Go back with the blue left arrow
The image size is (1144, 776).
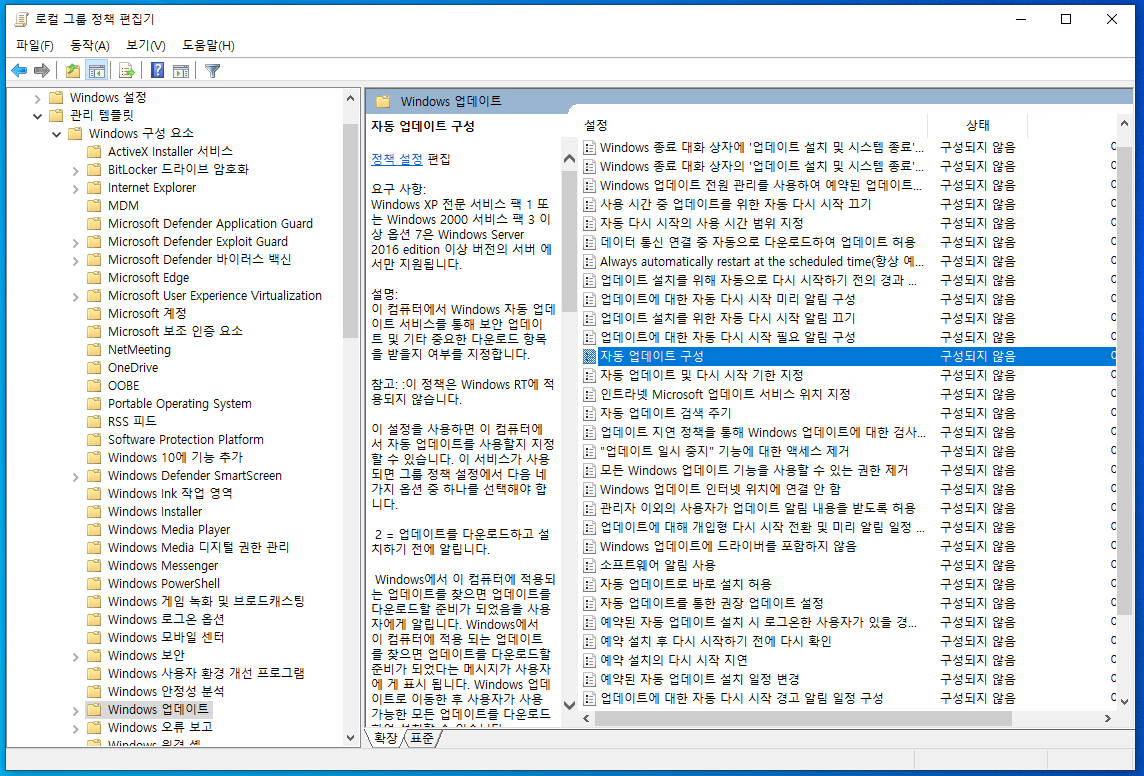(x=19, y=71)
